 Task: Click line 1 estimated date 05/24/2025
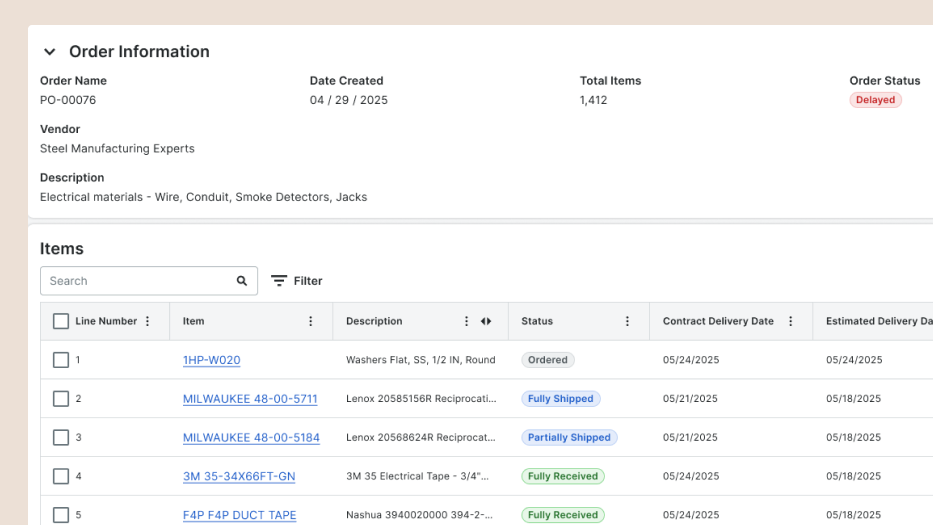(x=854, y=360)
